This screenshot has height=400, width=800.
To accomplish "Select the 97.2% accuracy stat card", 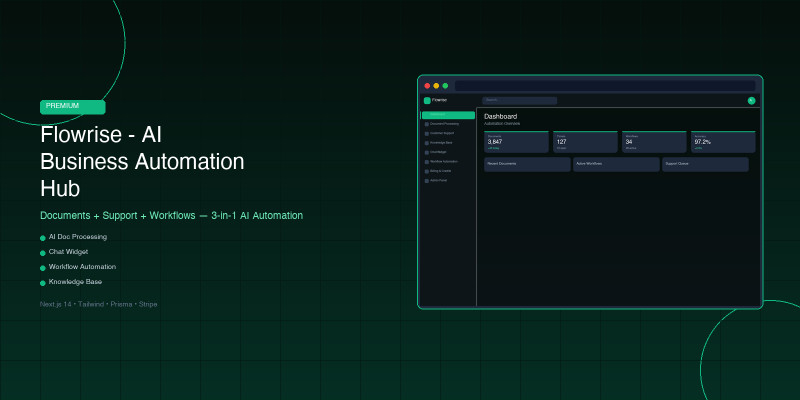I will 723,142.
